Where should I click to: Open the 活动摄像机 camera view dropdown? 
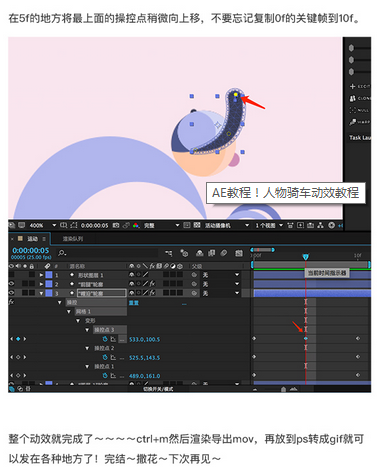(x=226, y=225)
